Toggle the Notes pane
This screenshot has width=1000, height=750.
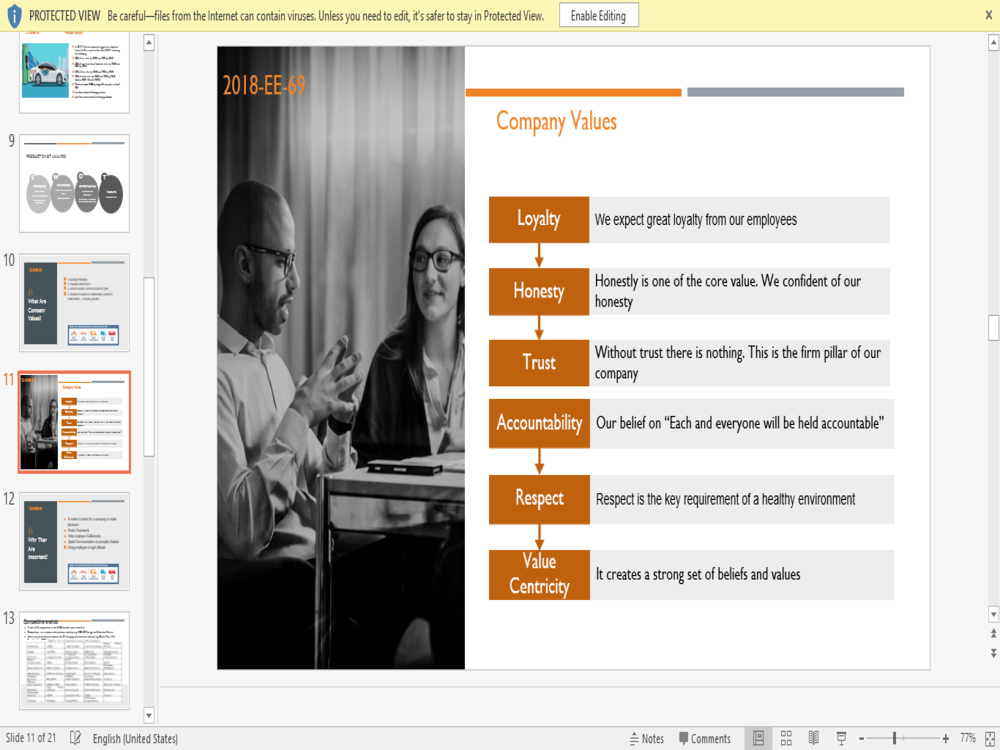pos(647,738)
